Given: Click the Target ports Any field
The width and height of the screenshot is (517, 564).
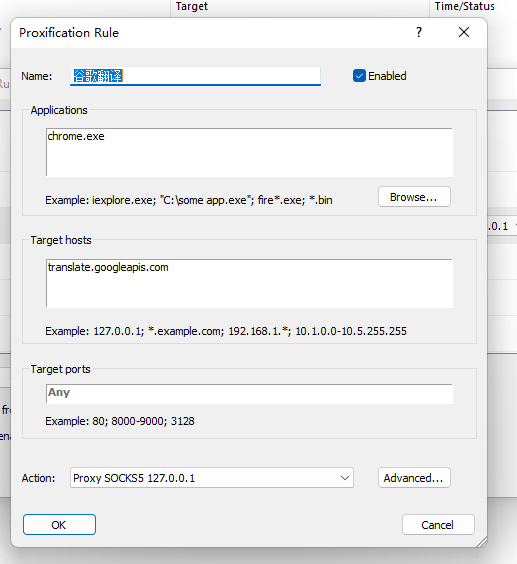Looking at the screenshot, I should [x=249, y=394].
